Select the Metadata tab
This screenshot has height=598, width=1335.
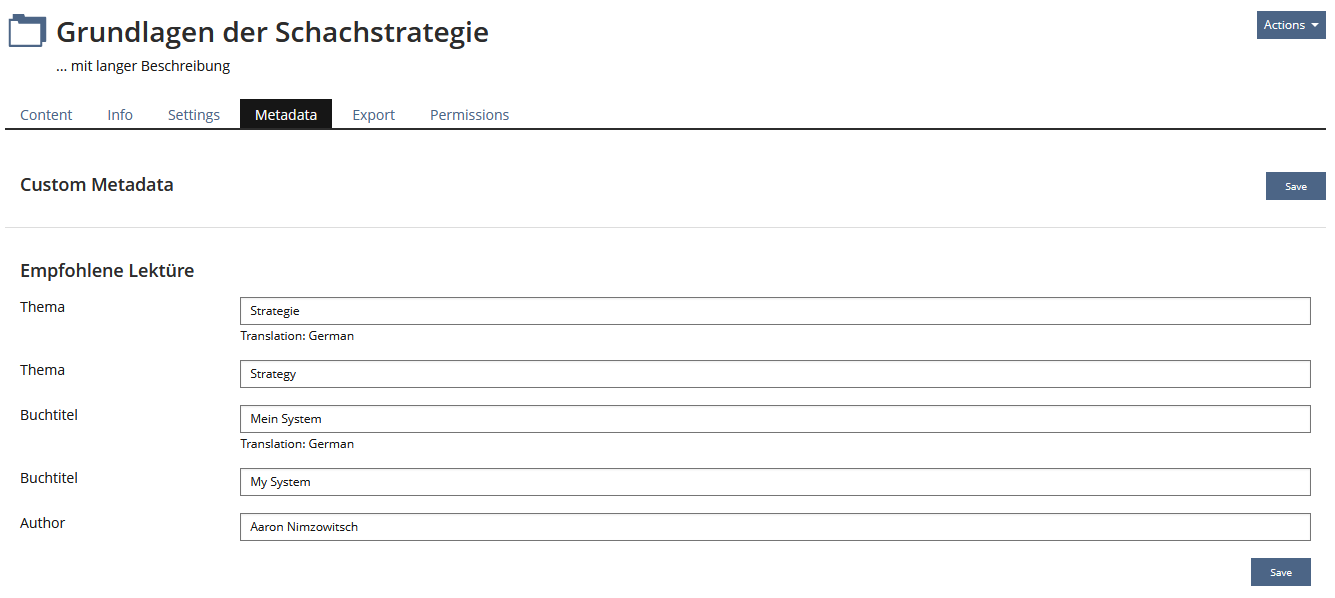tap(286, 115)
